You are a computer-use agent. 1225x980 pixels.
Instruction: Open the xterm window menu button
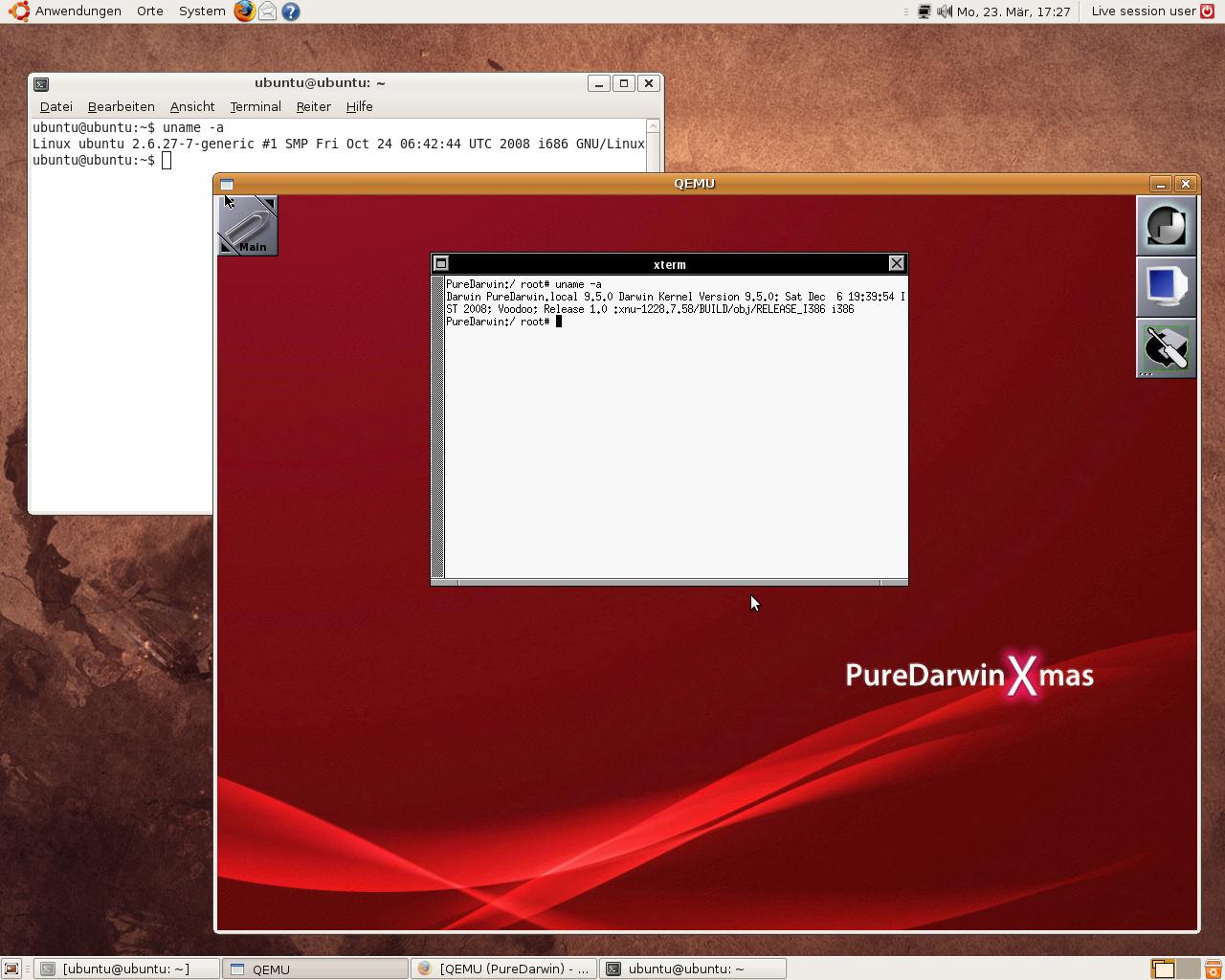point(441,263)
